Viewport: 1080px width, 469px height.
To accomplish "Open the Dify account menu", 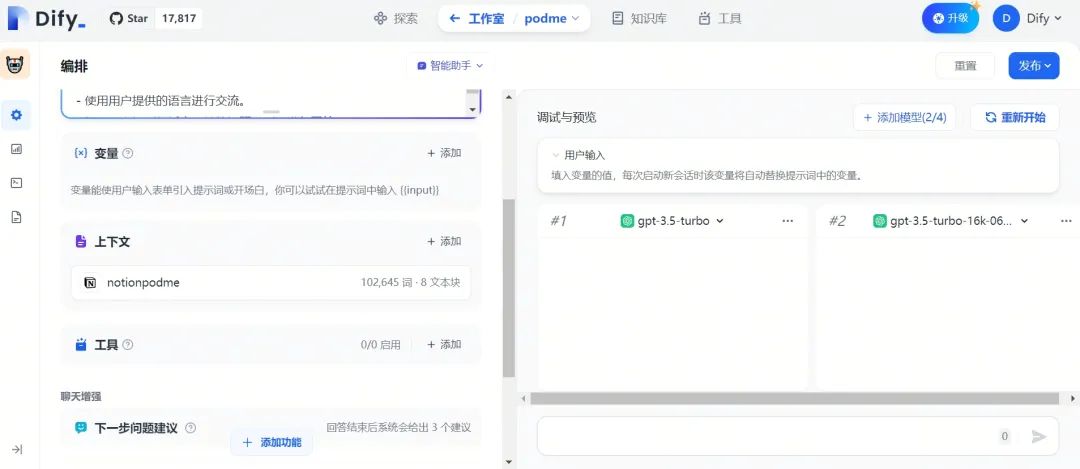I will click(1043, 19).
